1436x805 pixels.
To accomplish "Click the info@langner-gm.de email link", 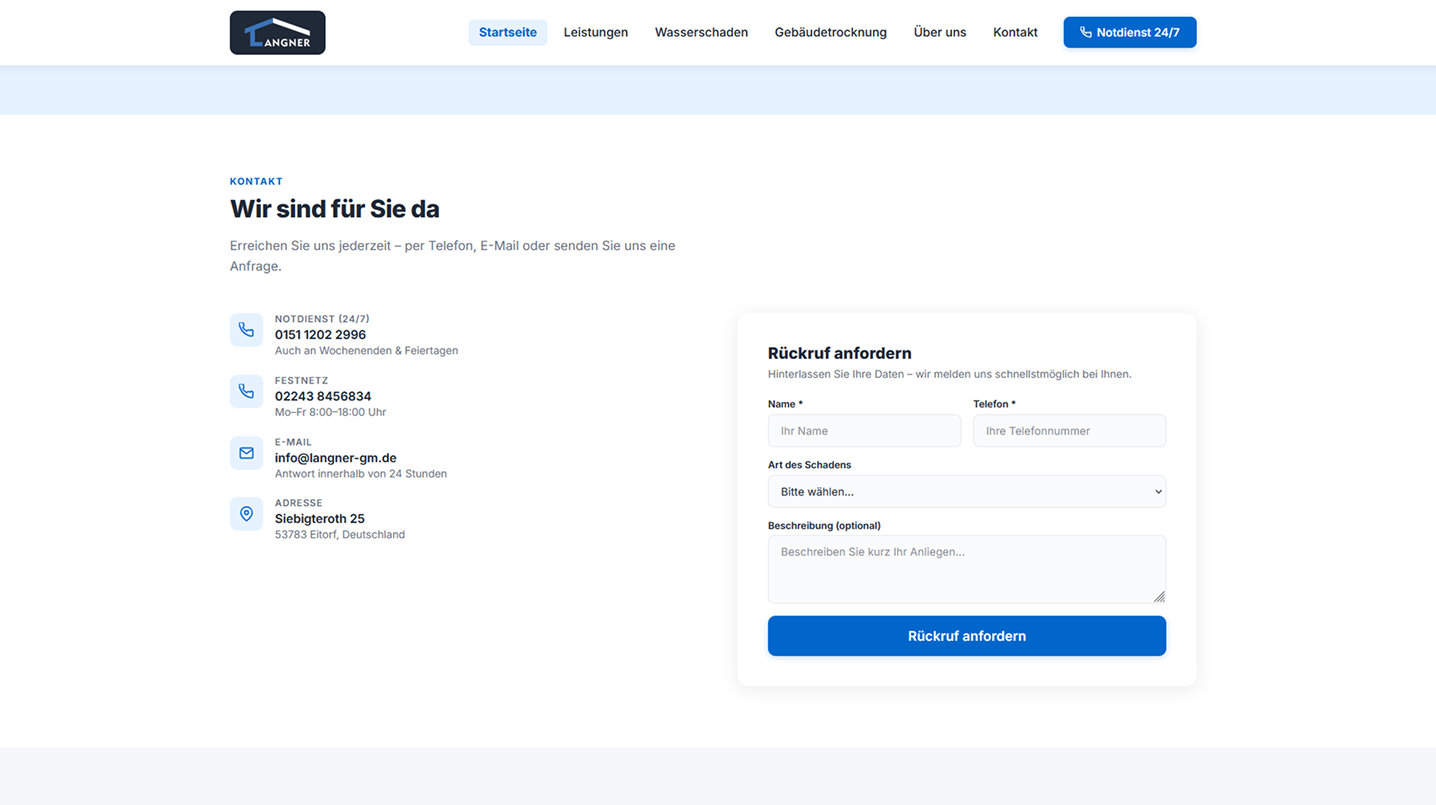I will pyautogui.click(x=335, y=458).
